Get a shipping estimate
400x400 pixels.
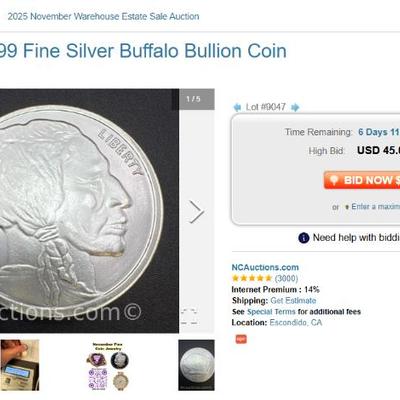(293, 300)
